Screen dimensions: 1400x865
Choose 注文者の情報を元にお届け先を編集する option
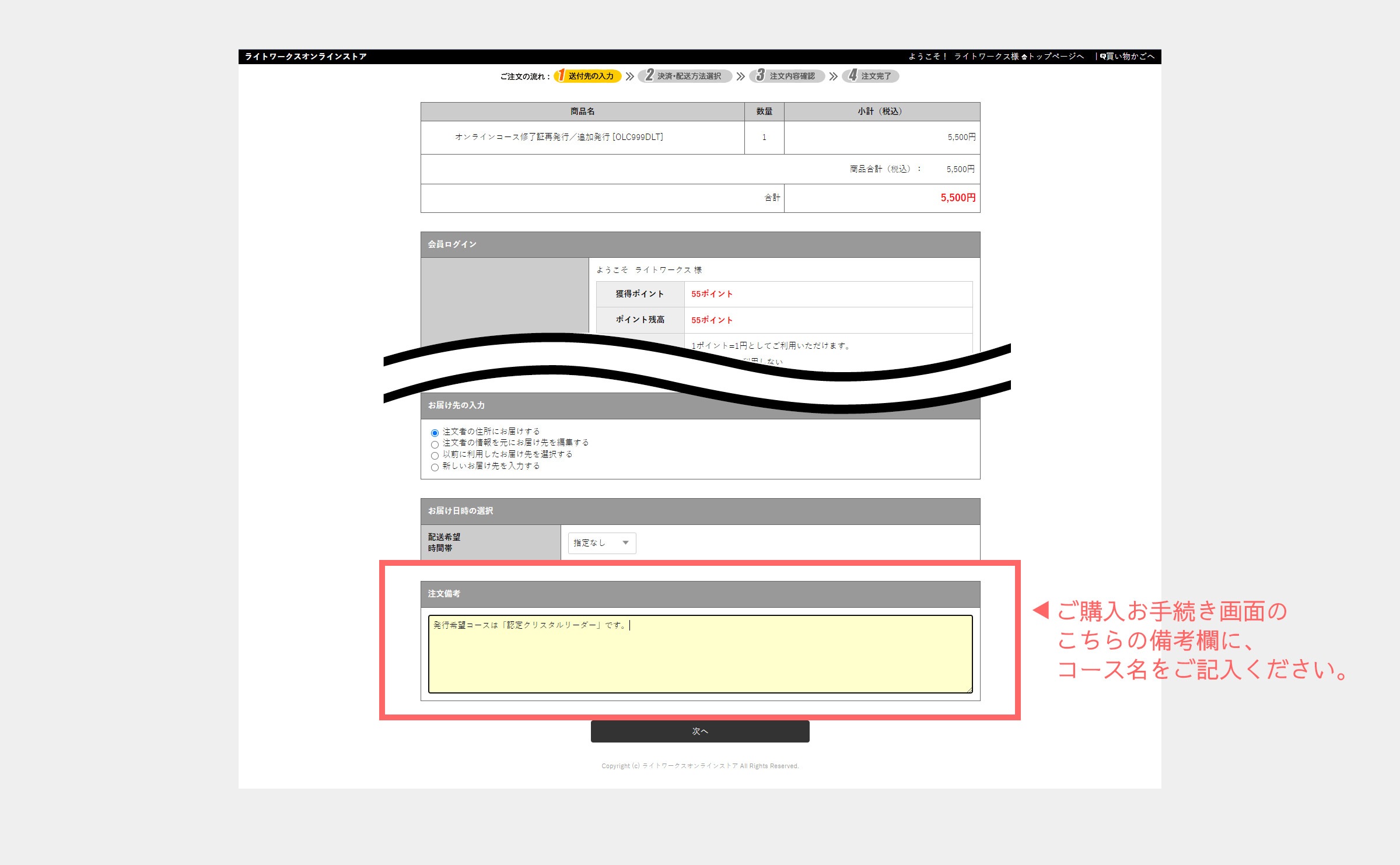[435, 444]
